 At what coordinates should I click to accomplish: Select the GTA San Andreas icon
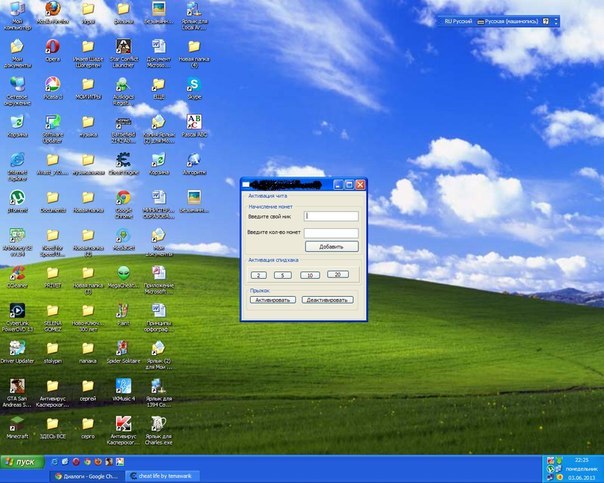point(17,393)
